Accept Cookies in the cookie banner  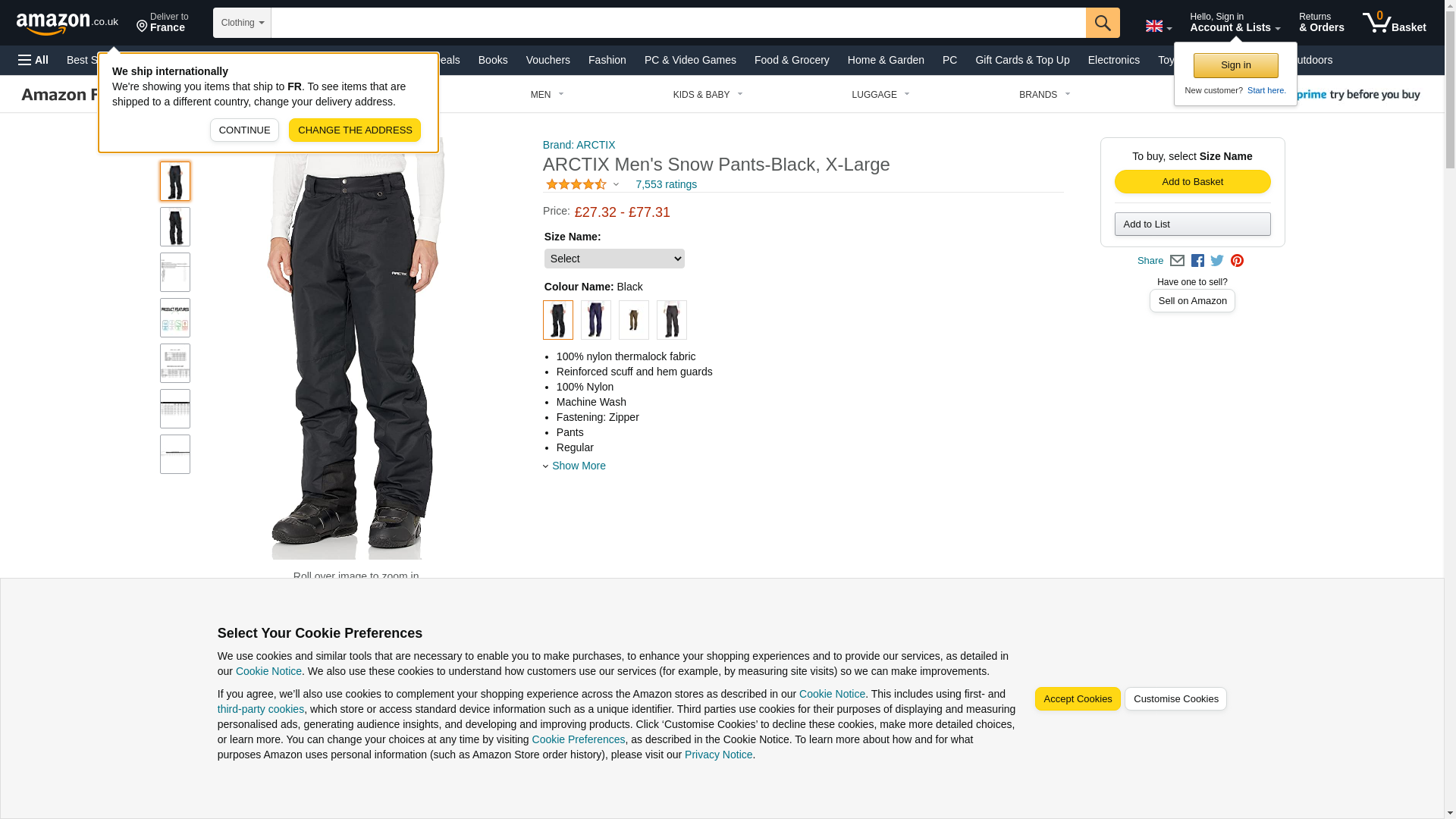pos(1078,699)
